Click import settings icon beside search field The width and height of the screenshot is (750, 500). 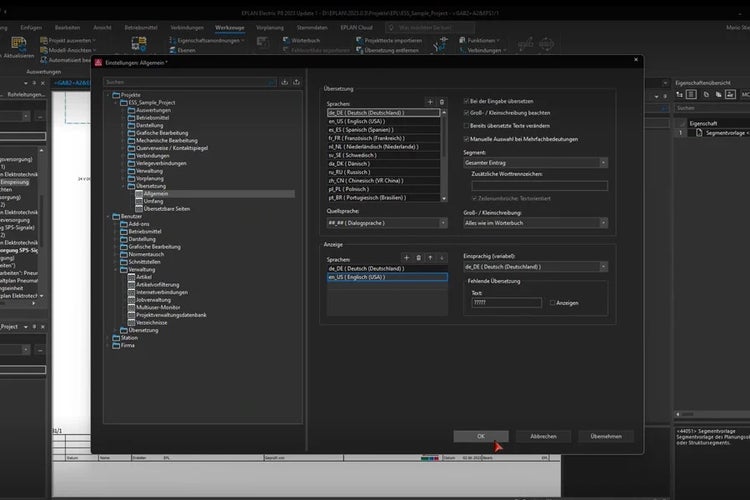pos(285,82)
